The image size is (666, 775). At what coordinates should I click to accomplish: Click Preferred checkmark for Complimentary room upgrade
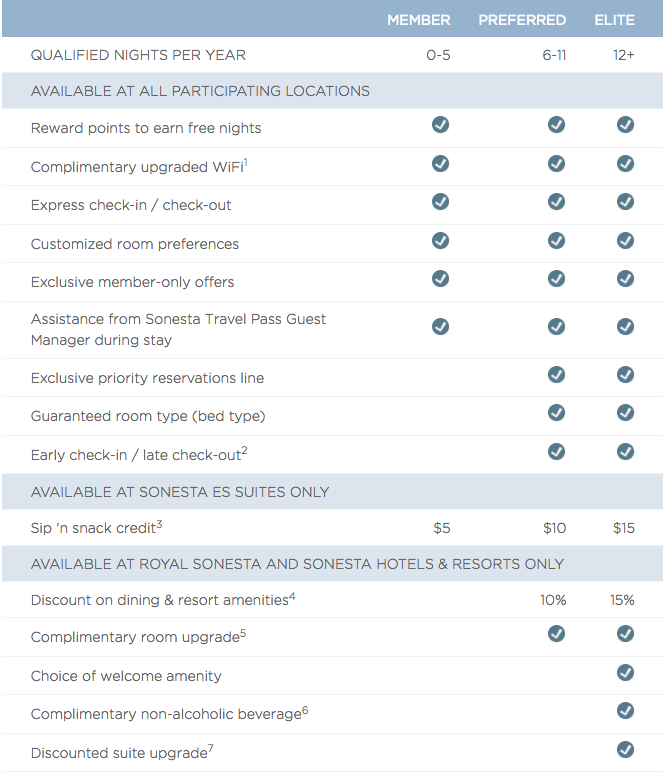pos(556,634)
